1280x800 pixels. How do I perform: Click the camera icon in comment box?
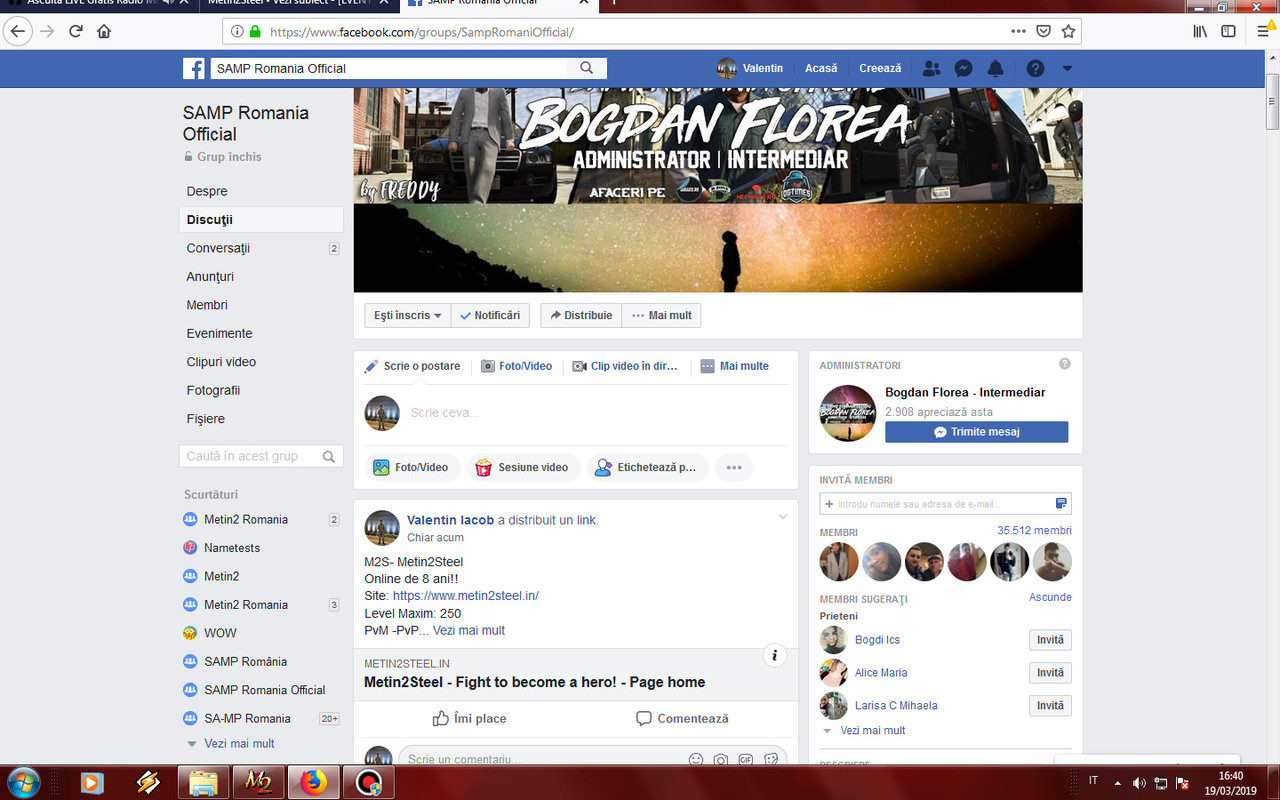point(720,759)
